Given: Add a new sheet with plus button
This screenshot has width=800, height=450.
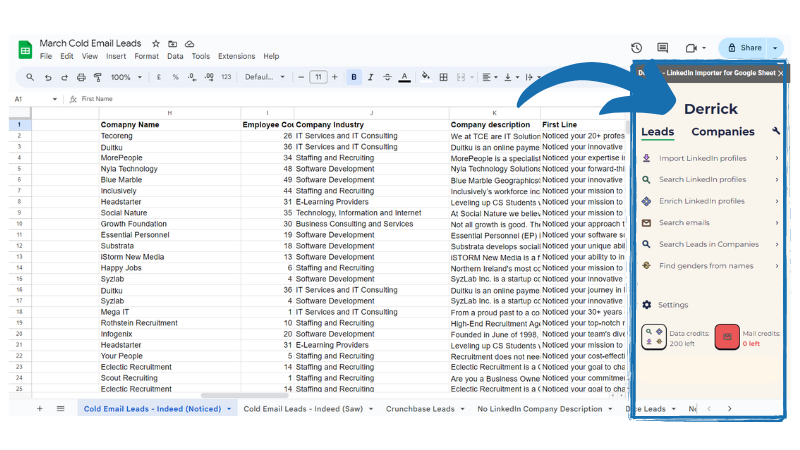Looking at the screenshot, I should coord(40,409).
